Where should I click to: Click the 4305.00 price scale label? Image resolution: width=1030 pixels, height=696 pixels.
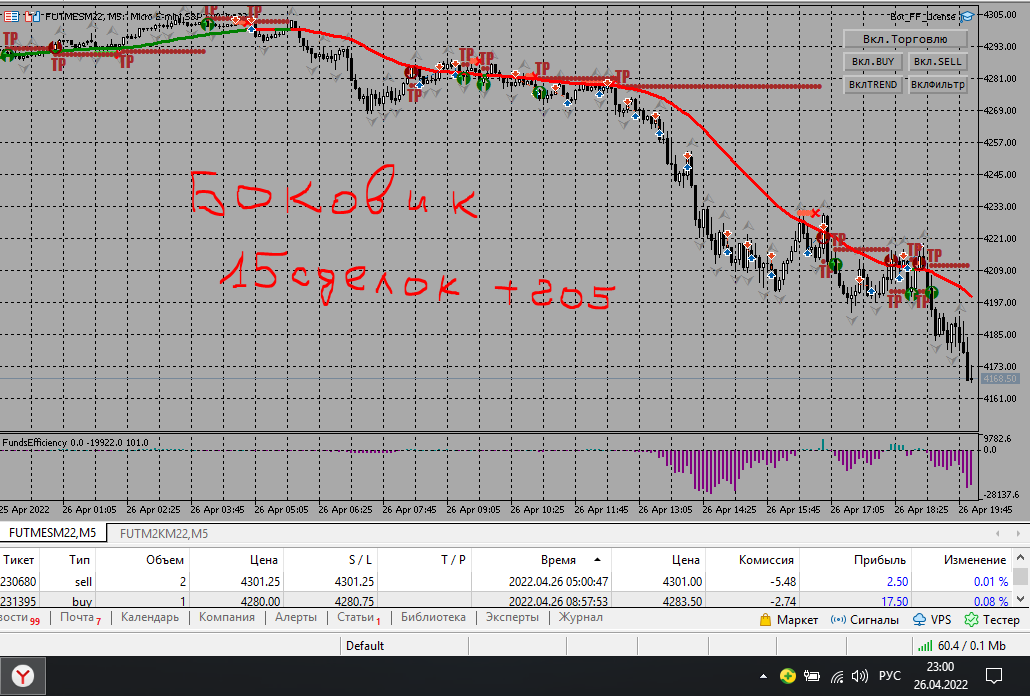[x=1000, y=14]
